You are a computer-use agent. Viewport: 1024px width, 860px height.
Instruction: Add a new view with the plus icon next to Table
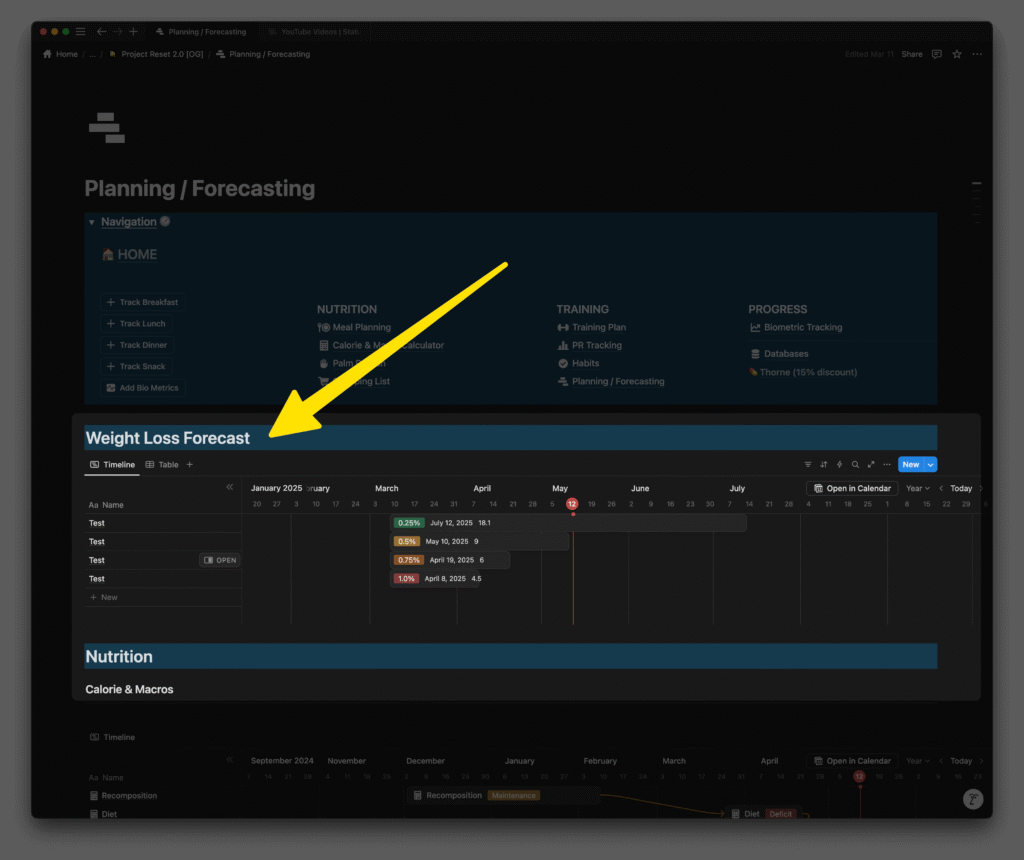[190, 465]
